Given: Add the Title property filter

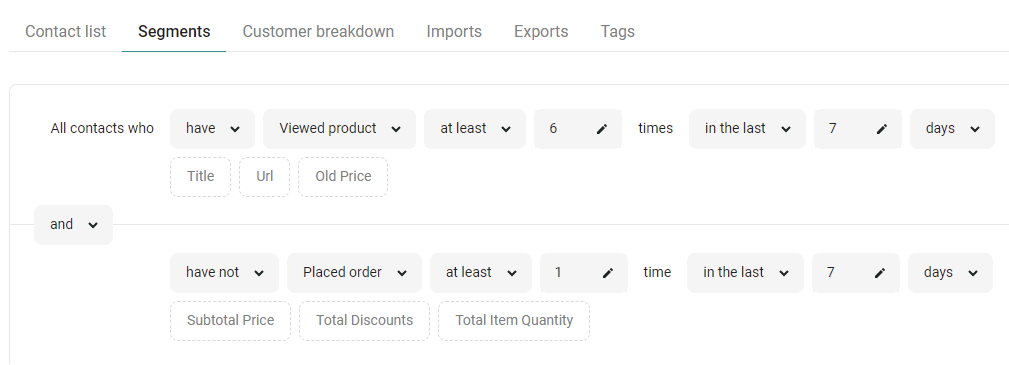Looking at the screenshot, I should (200, 176).
